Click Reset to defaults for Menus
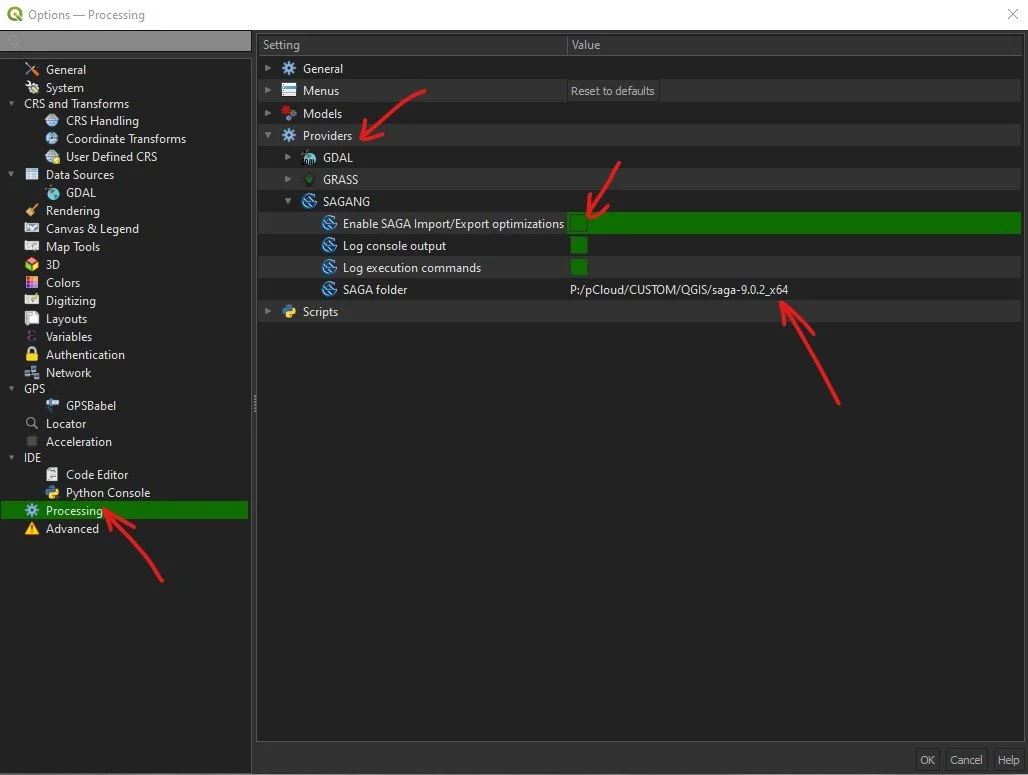 pyautogui.click(x=612, y=91)
